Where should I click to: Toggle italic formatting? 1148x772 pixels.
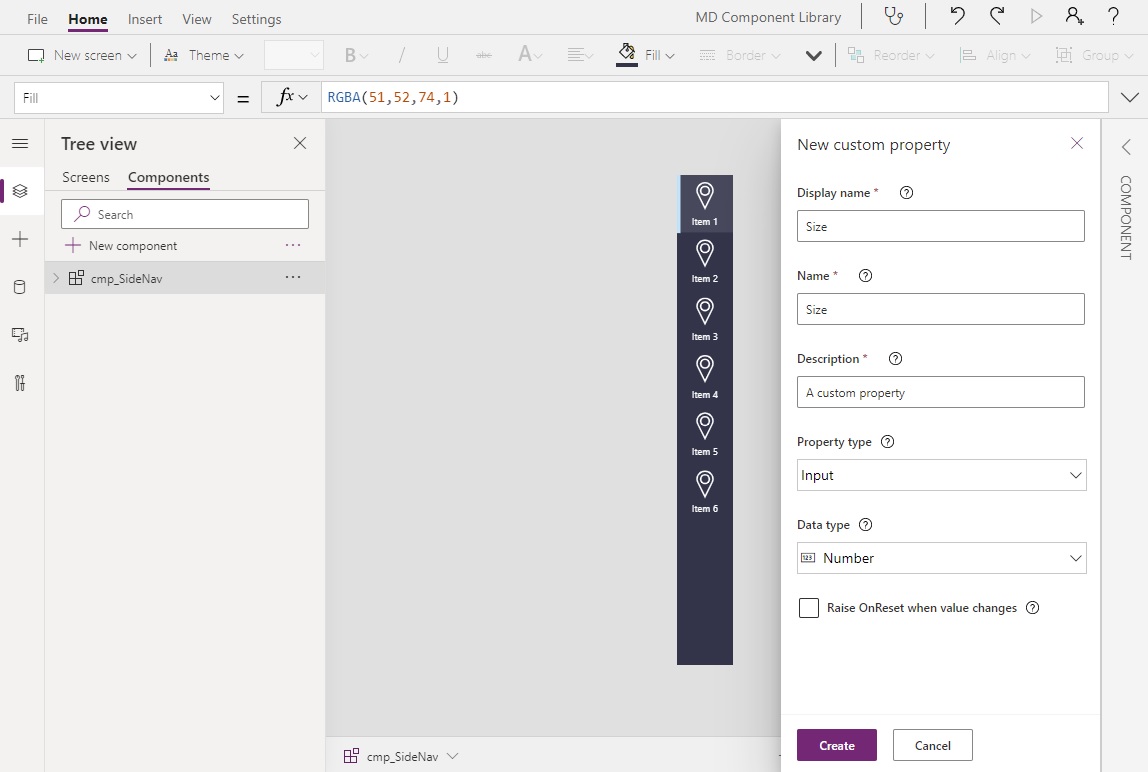pos(401,55)
